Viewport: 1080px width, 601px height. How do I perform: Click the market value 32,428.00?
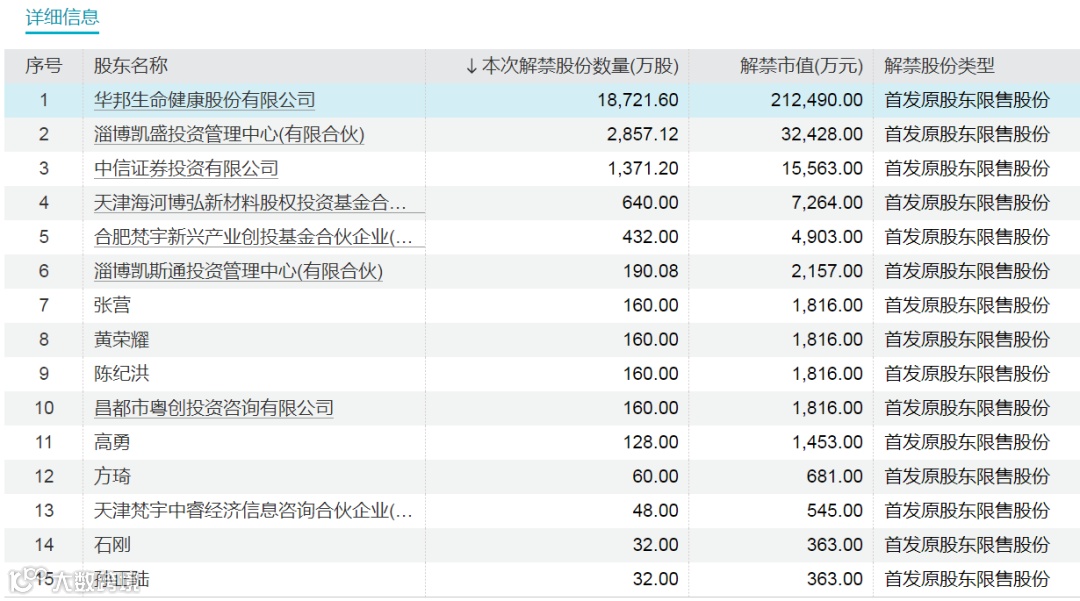pos(822,134)
